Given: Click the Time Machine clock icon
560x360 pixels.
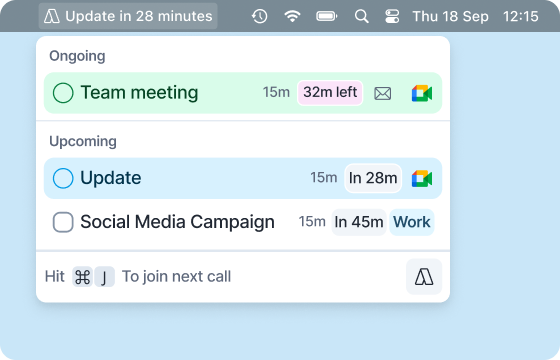Looking at the screenshot, I should click(x=260, y=16).
